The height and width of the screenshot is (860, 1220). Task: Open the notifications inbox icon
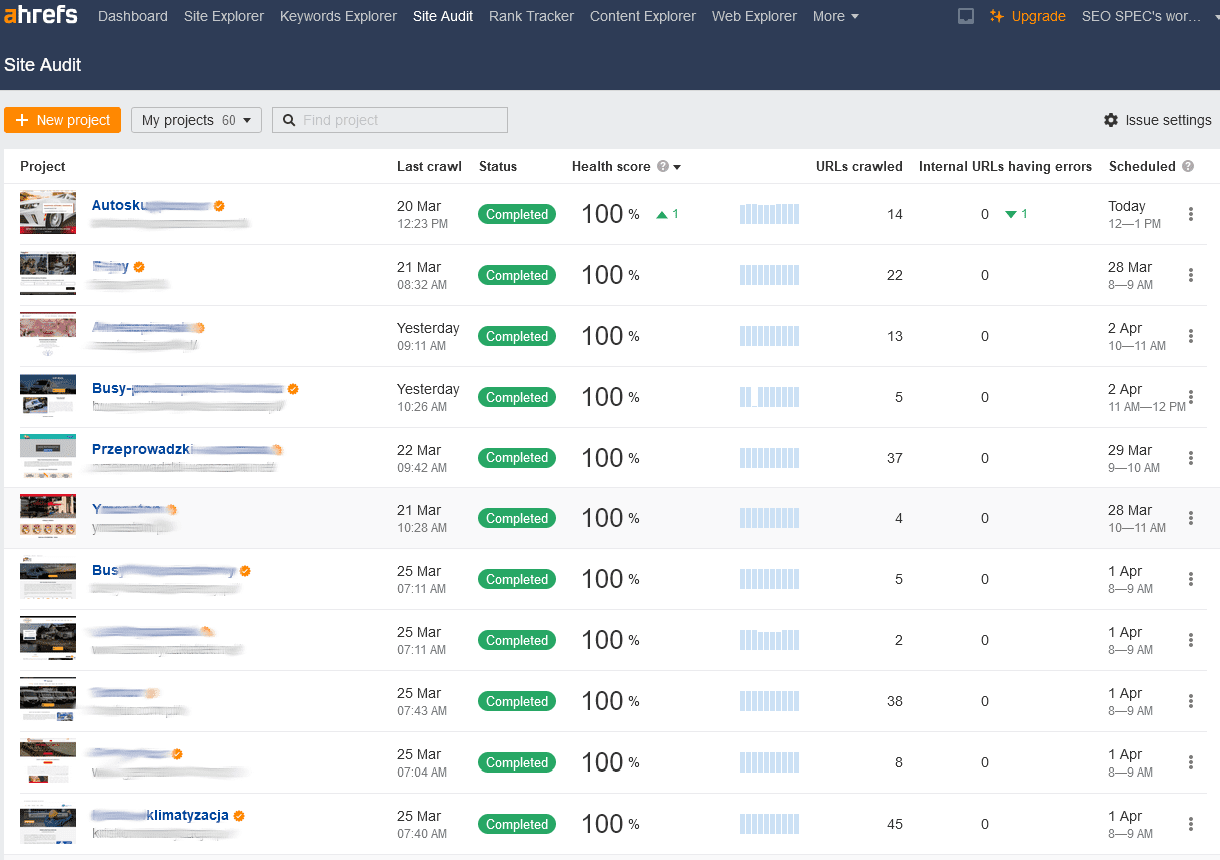[x=966, y=16]
